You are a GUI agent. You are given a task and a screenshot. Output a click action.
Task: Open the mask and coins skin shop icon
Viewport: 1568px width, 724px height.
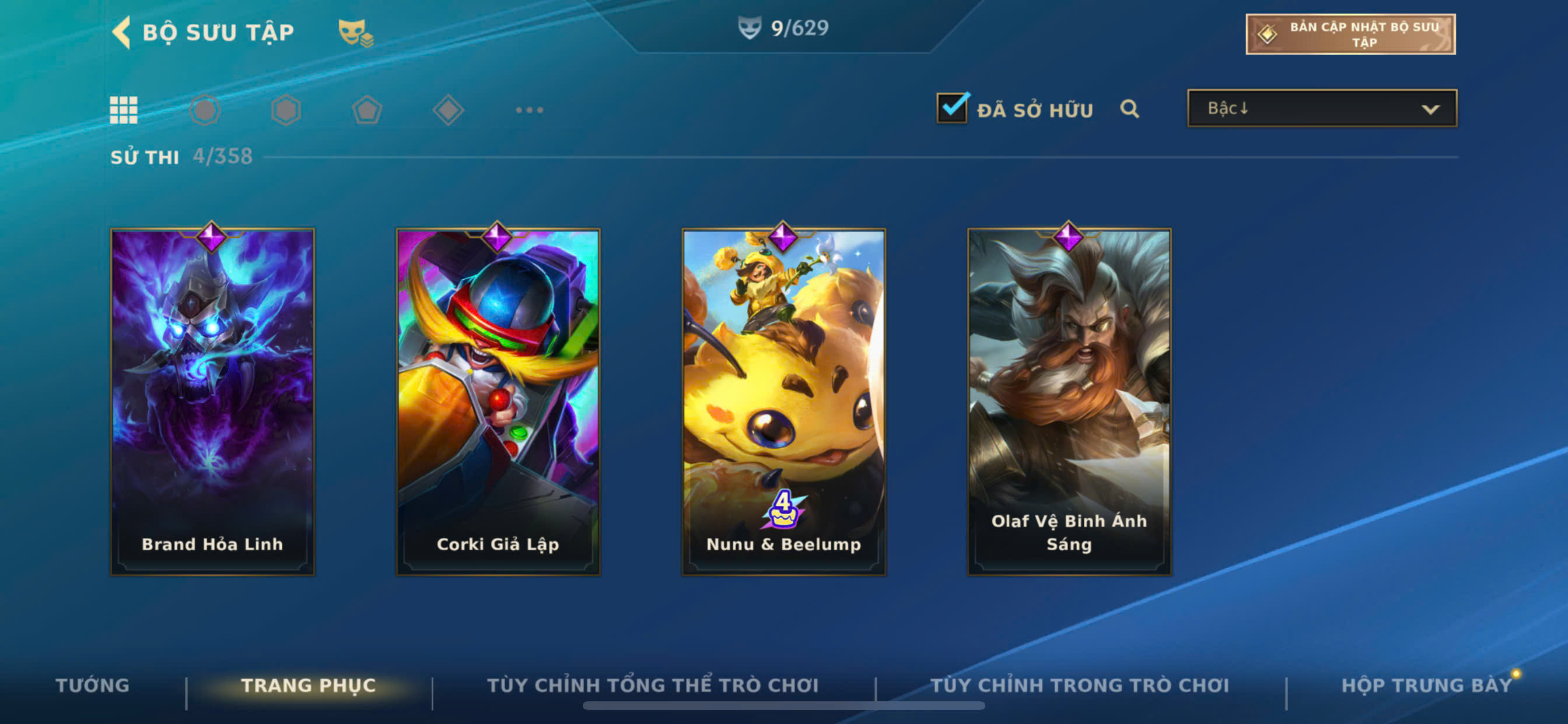pyautogui.click(x=355, y=33)
